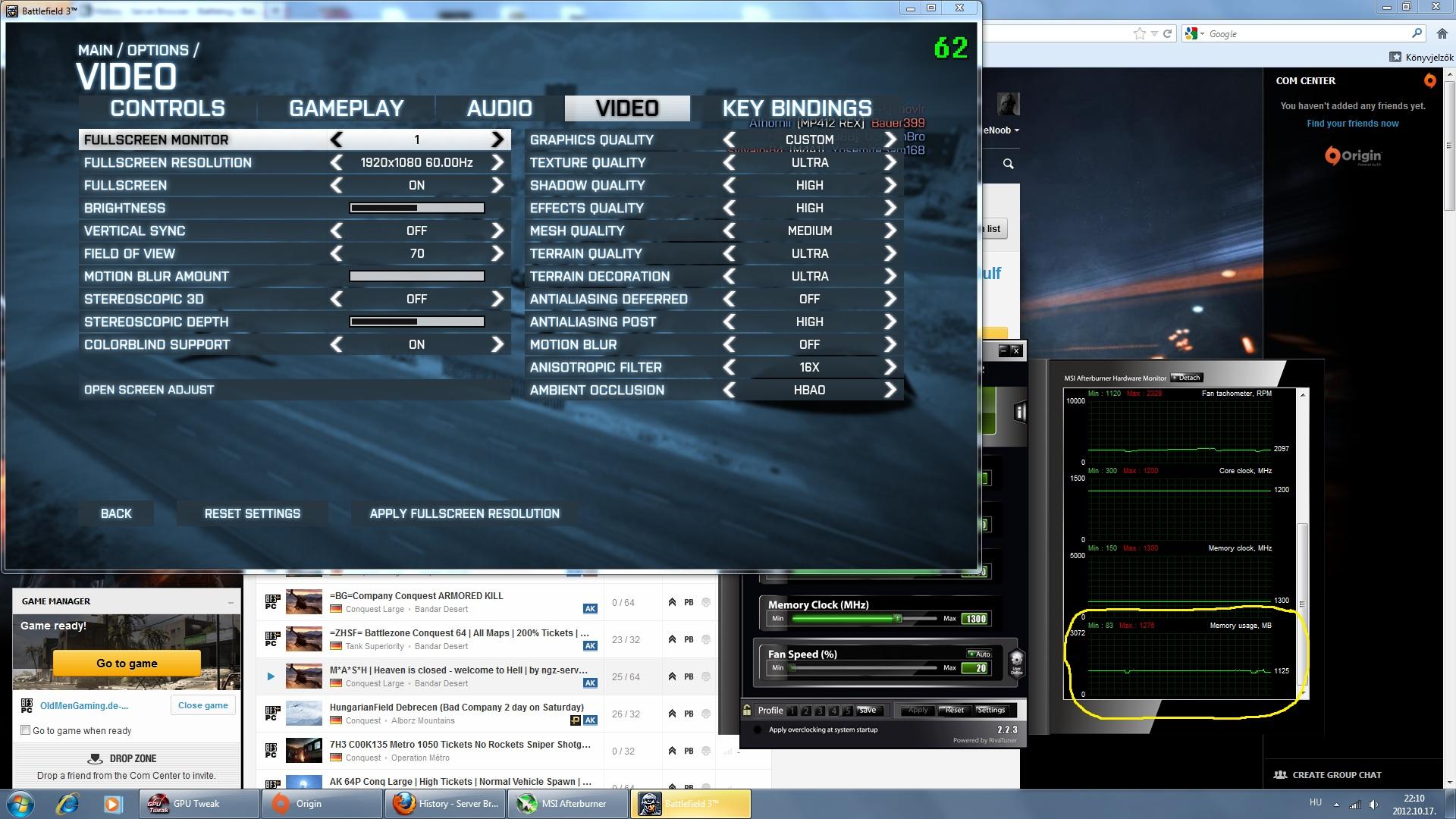Click Apply Fullscreen Resolution
The image size is (1456, 819).
click(x=465, y=513)
